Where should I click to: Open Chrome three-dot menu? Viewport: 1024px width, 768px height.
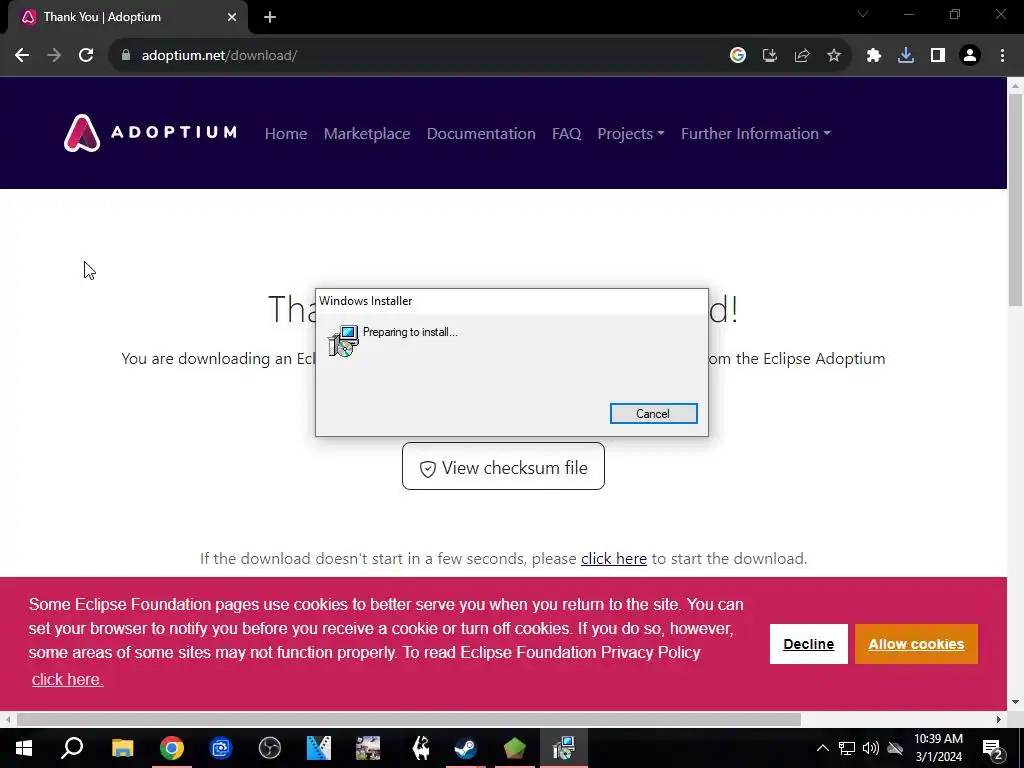(x=1002, y=56)
